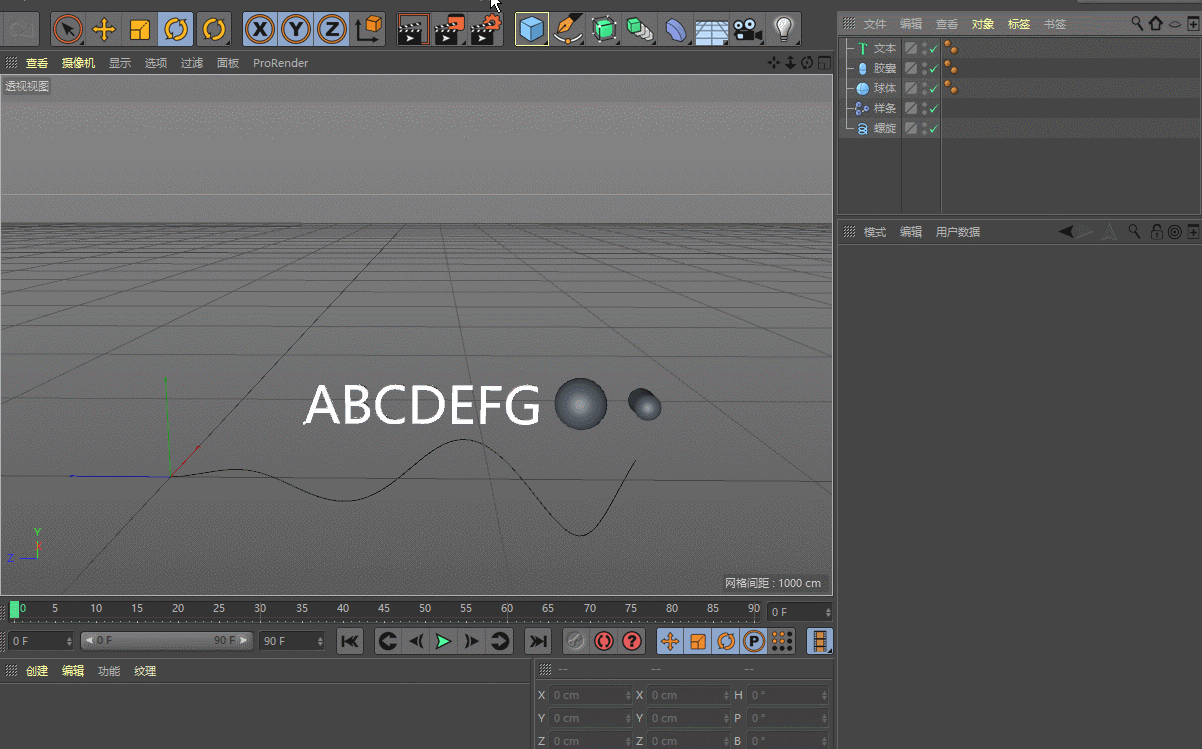Click the Camera creation icon
Viewport: 1202px width, 749px height.
(x=748, y=29)
